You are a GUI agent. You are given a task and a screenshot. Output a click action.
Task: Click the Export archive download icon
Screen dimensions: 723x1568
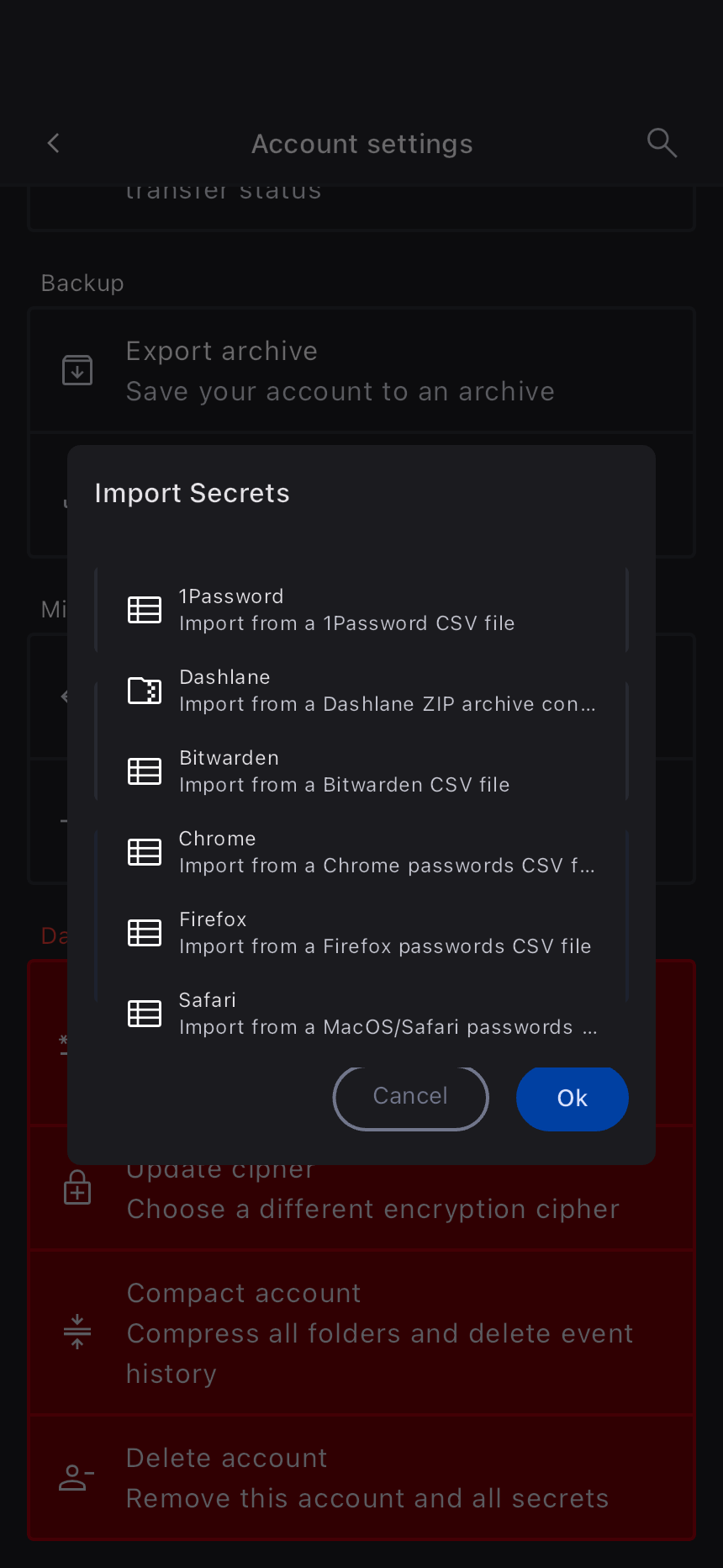click(x=77, y=370)
